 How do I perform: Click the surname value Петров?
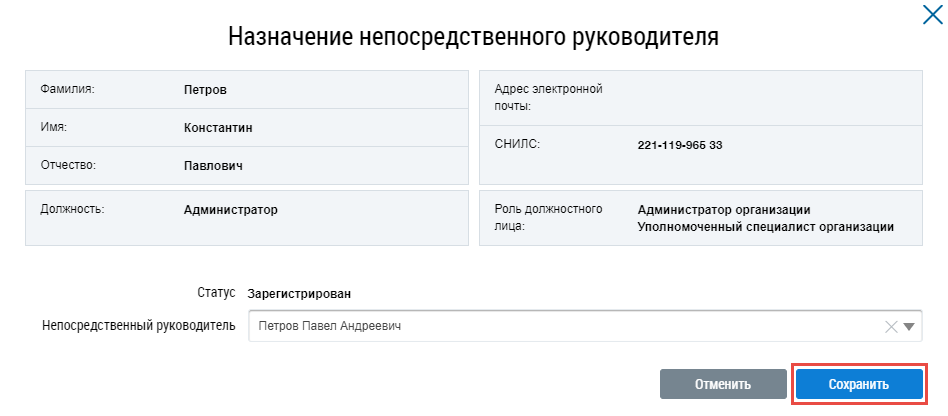coord(205,90)
